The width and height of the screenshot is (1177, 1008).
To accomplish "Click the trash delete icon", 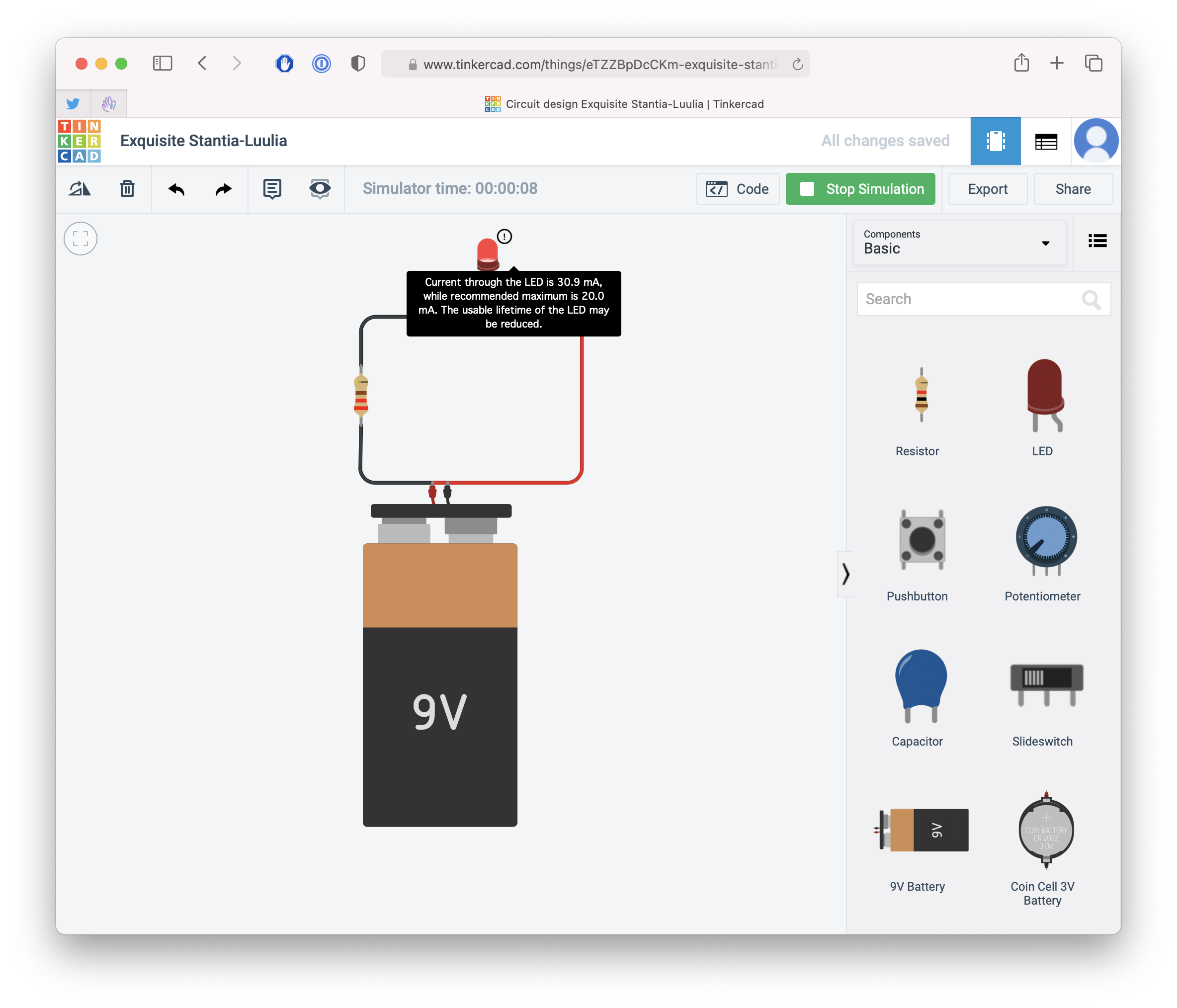I will pyautogui.click(x=127, y=189).
